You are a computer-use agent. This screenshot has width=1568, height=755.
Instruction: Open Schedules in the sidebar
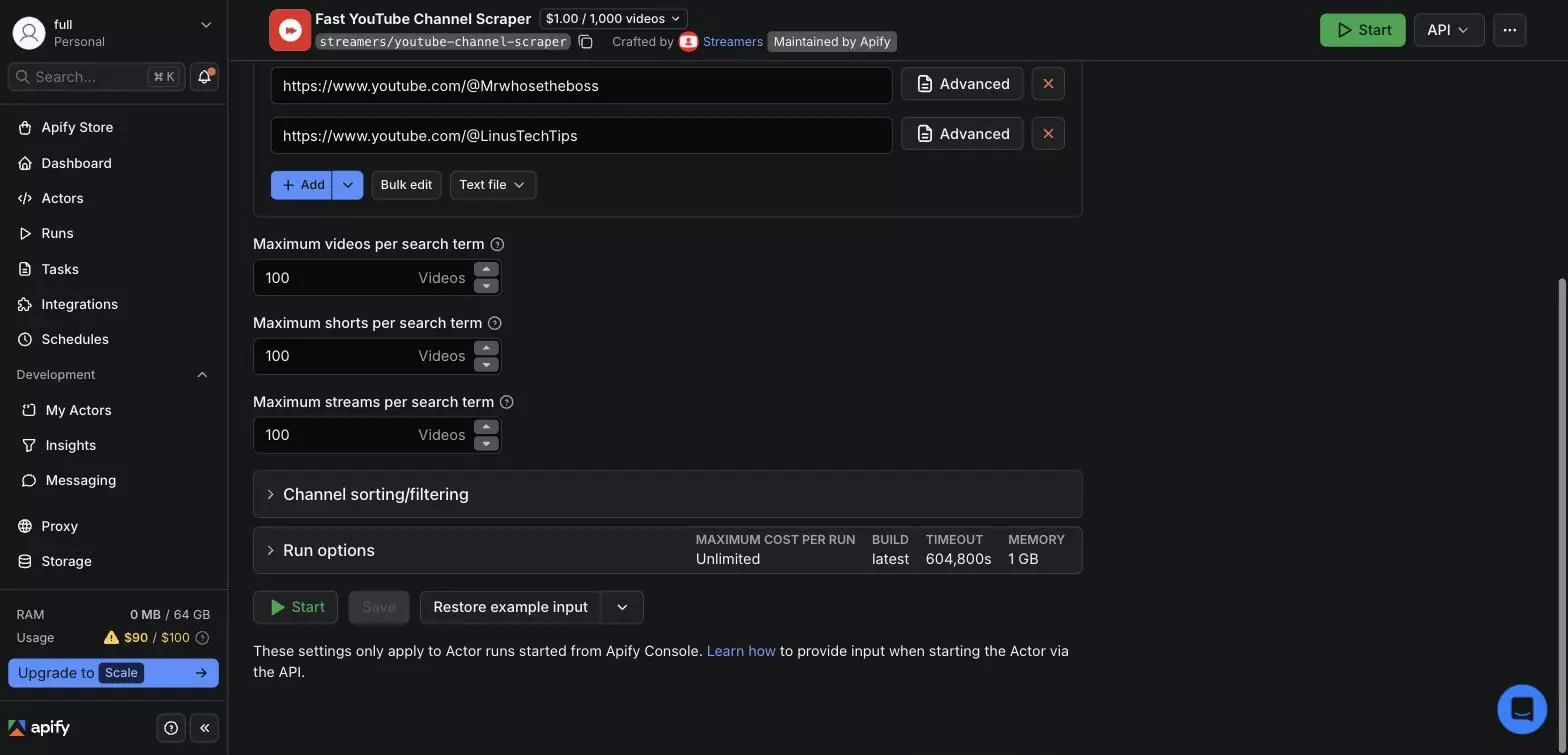(x=75, y=339)
